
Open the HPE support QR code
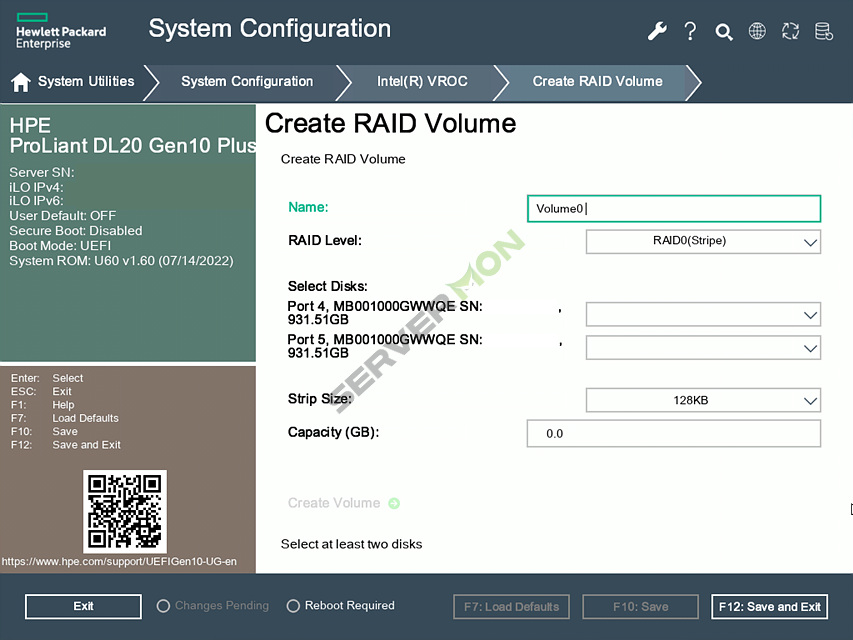tap(125, 512)
